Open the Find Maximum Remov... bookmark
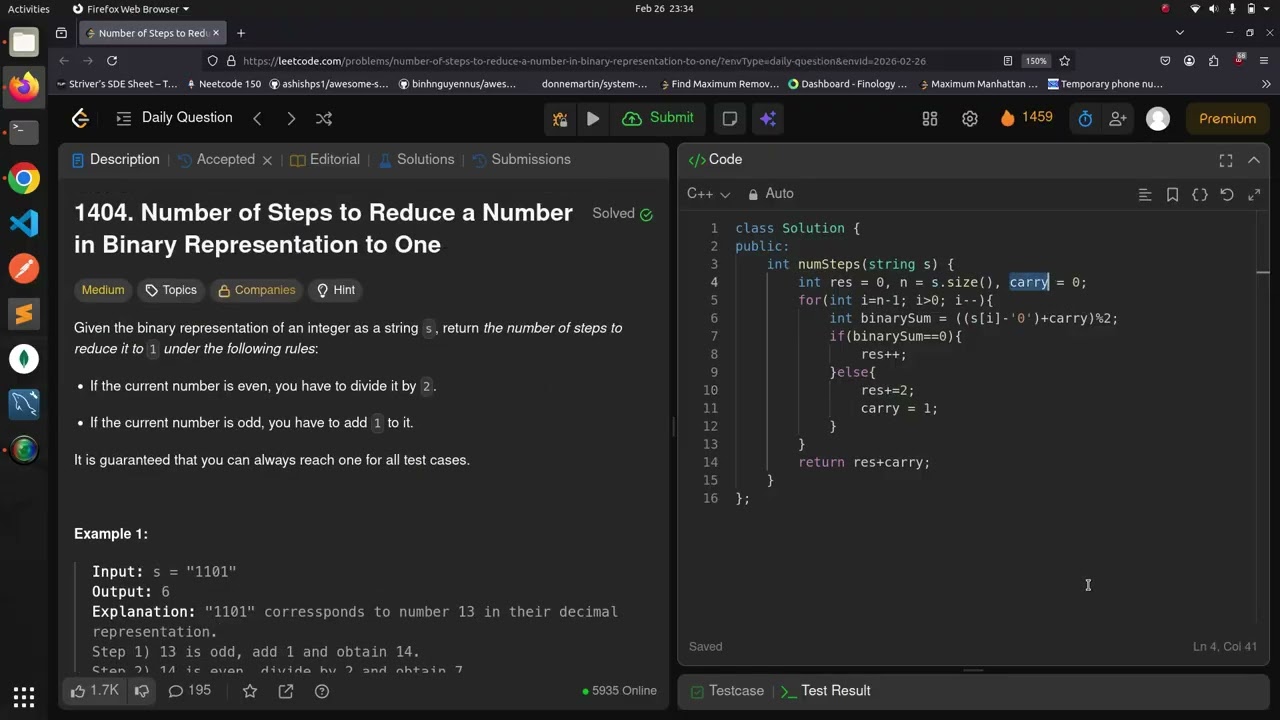 [719, 84]
